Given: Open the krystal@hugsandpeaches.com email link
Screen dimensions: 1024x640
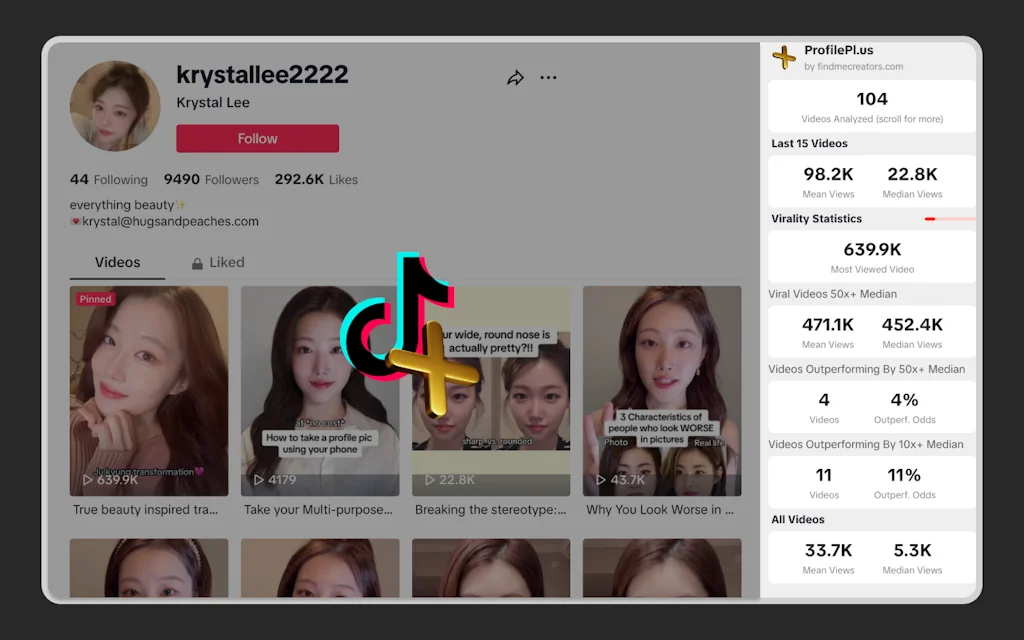Looking at the screenshot, I should 168,221.
